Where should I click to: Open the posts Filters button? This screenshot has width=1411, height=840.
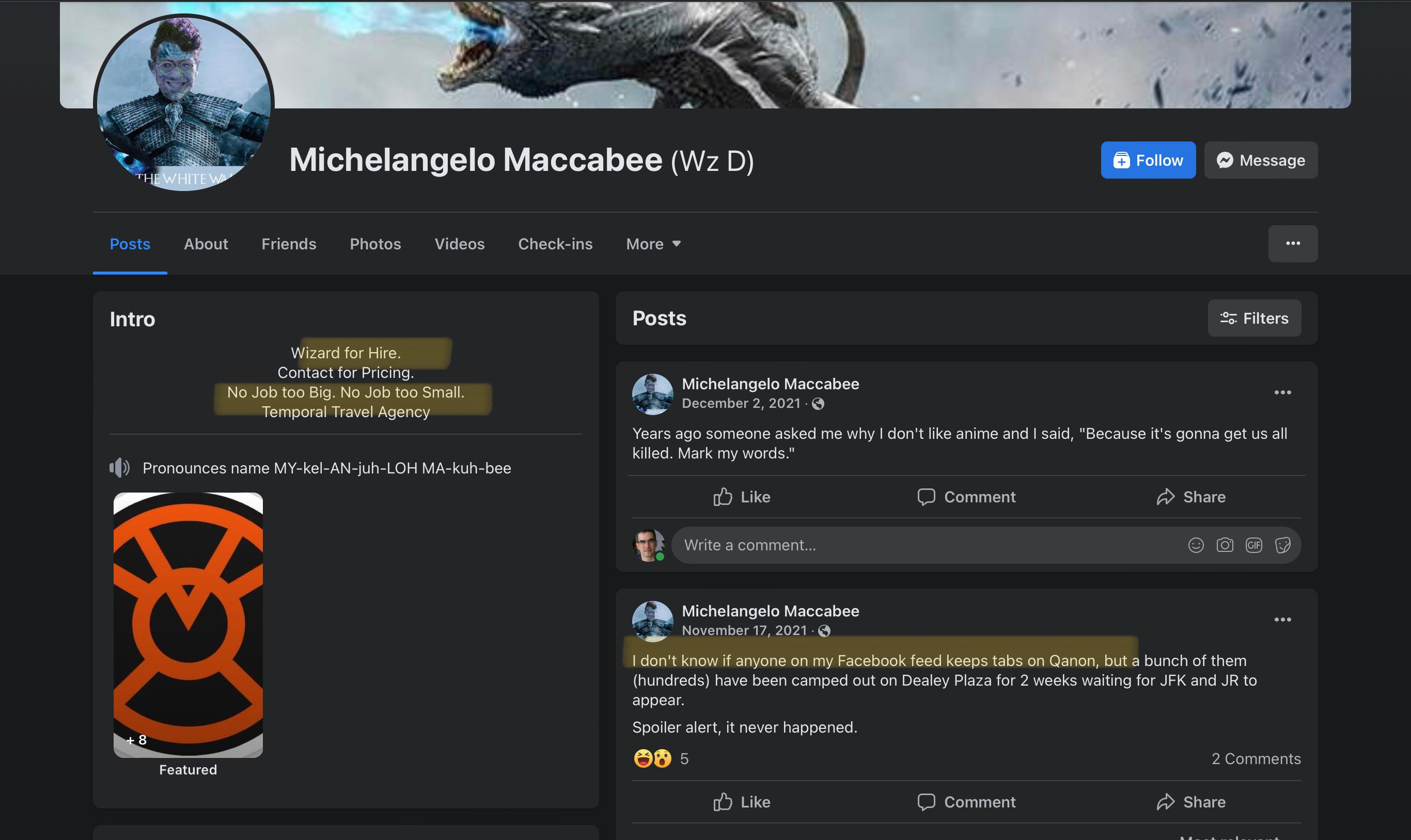(1254, 318)
